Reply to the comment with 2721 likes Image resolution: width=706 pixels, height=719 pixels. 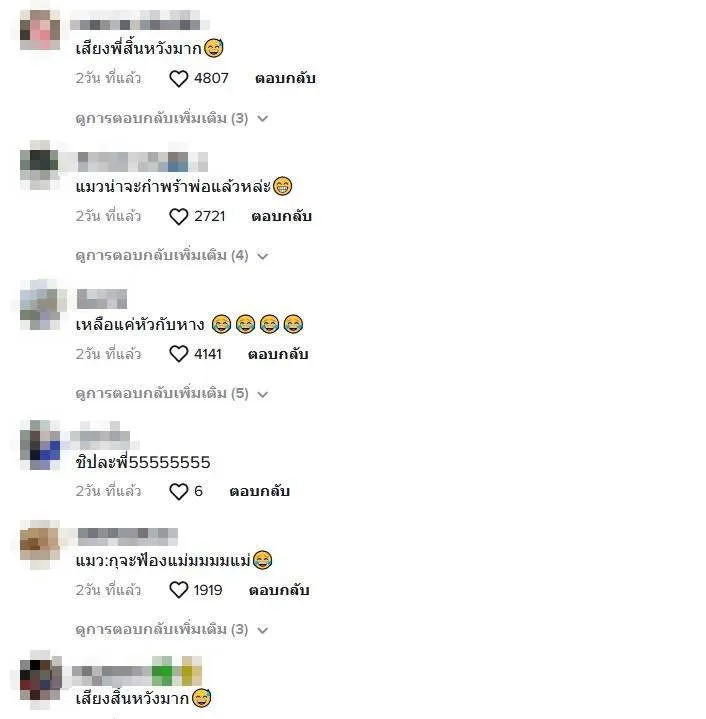tap(281, 216)
